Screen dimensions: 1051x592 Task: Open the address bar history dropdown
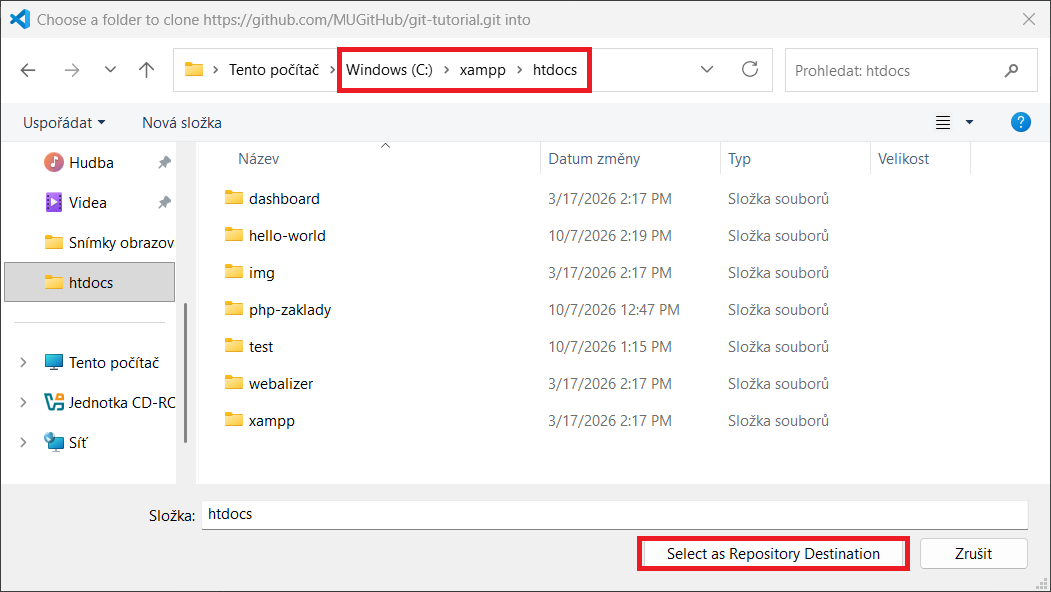pos(706,69)
